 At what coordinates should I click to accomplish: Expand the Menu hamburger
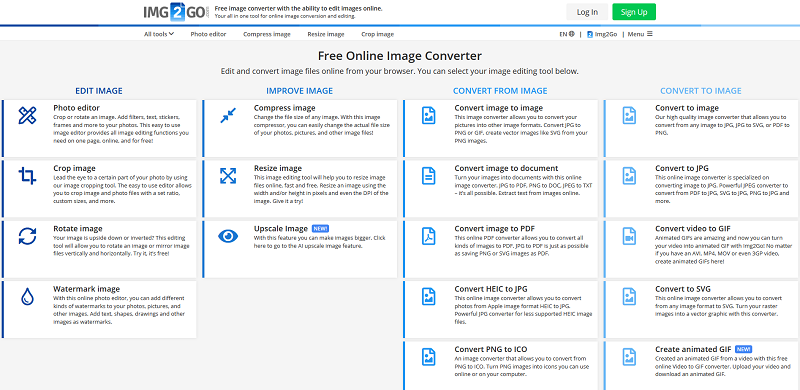point(640,34)
